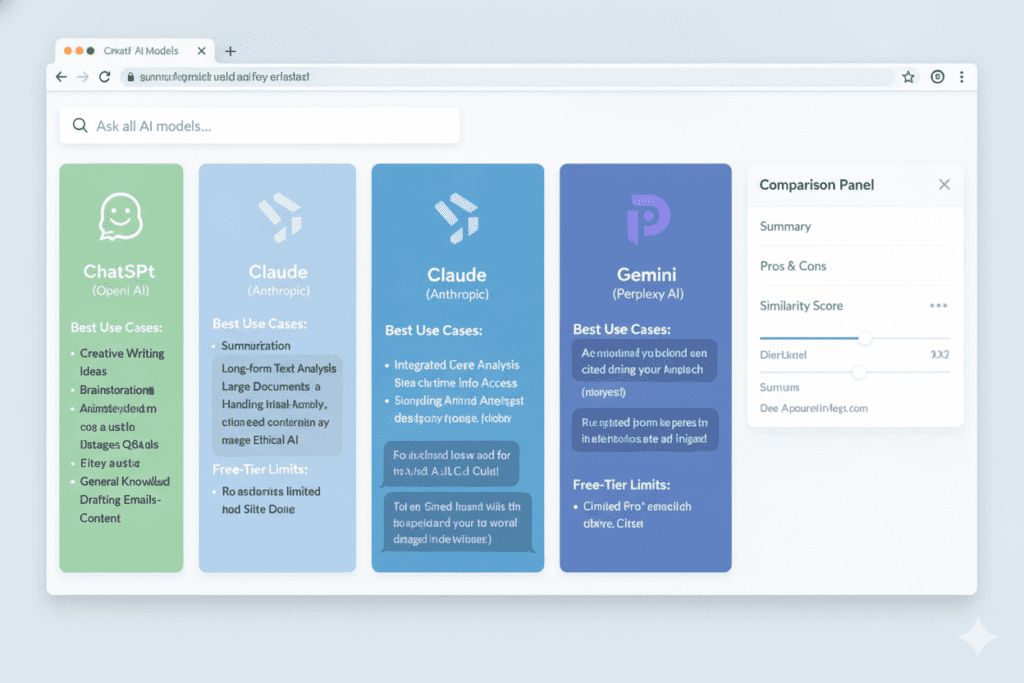Open the browser three-dot menu
Screen dimensions: 1024x683
pos(961,77)
